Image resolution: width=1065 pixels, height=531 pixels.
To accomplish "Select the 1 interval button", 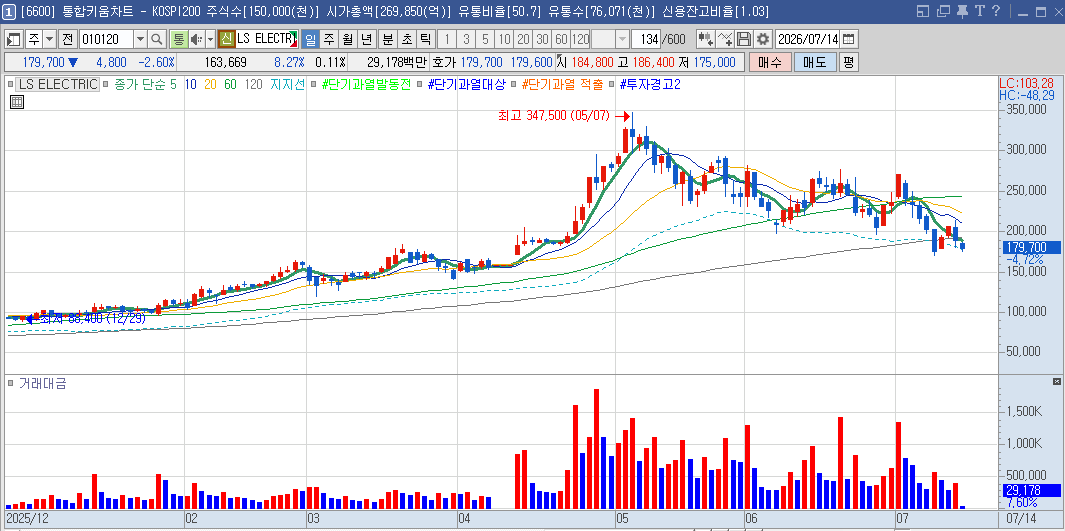I will tap(447, 39).
